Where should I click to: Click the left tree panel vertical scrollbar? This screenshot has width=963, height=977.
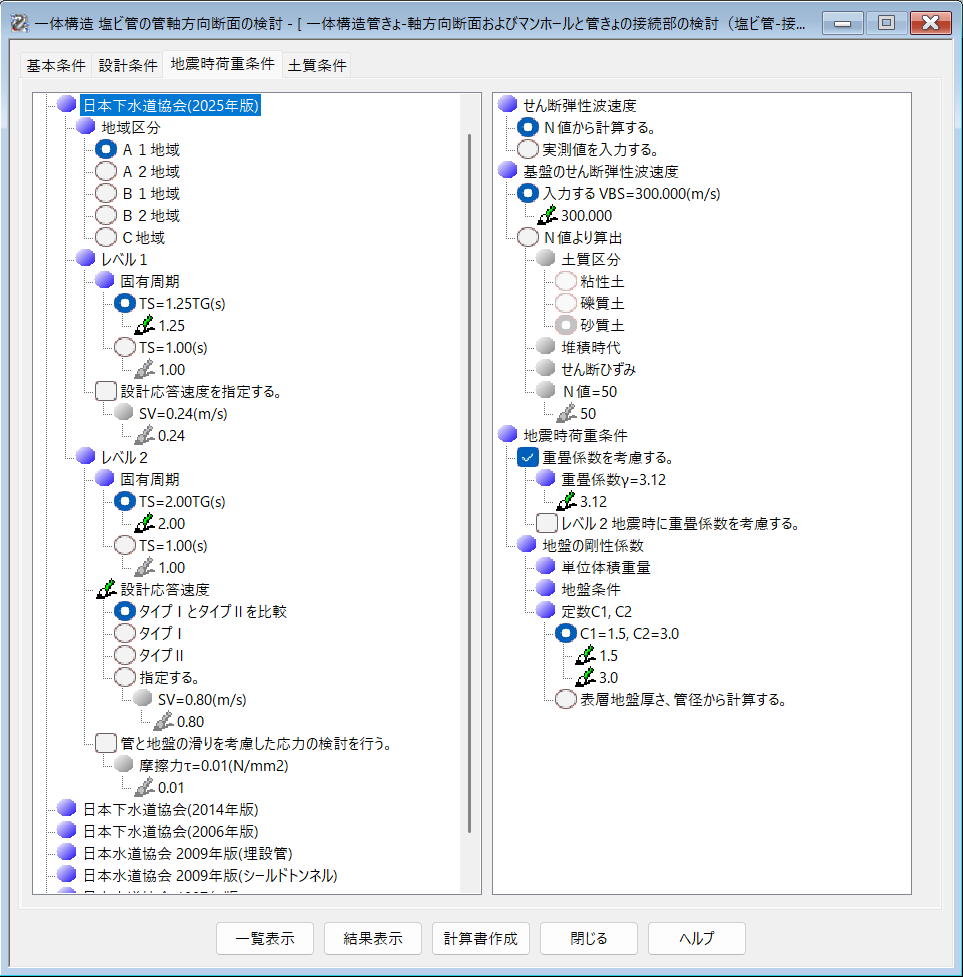point(469,480)
